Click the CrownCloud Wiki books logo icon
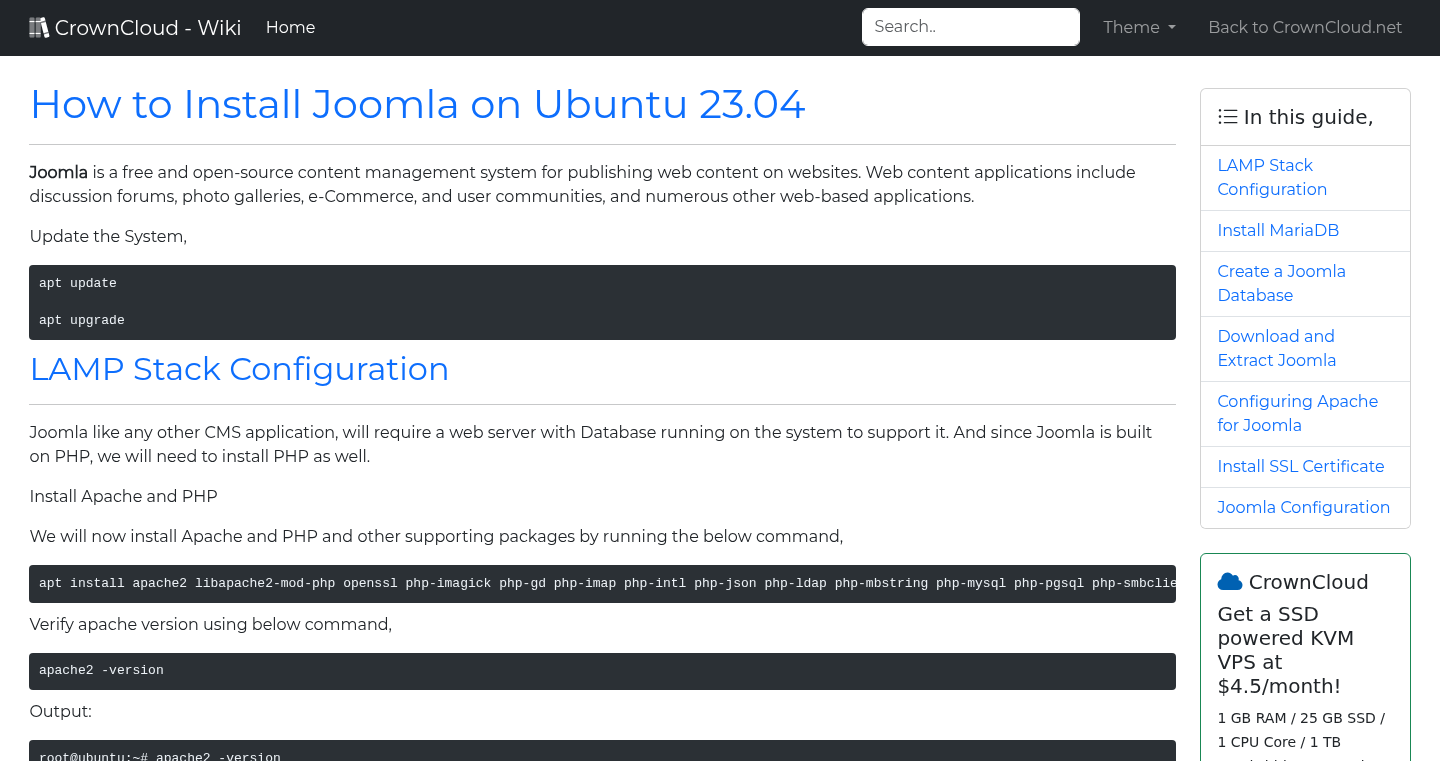 point(39,26)
